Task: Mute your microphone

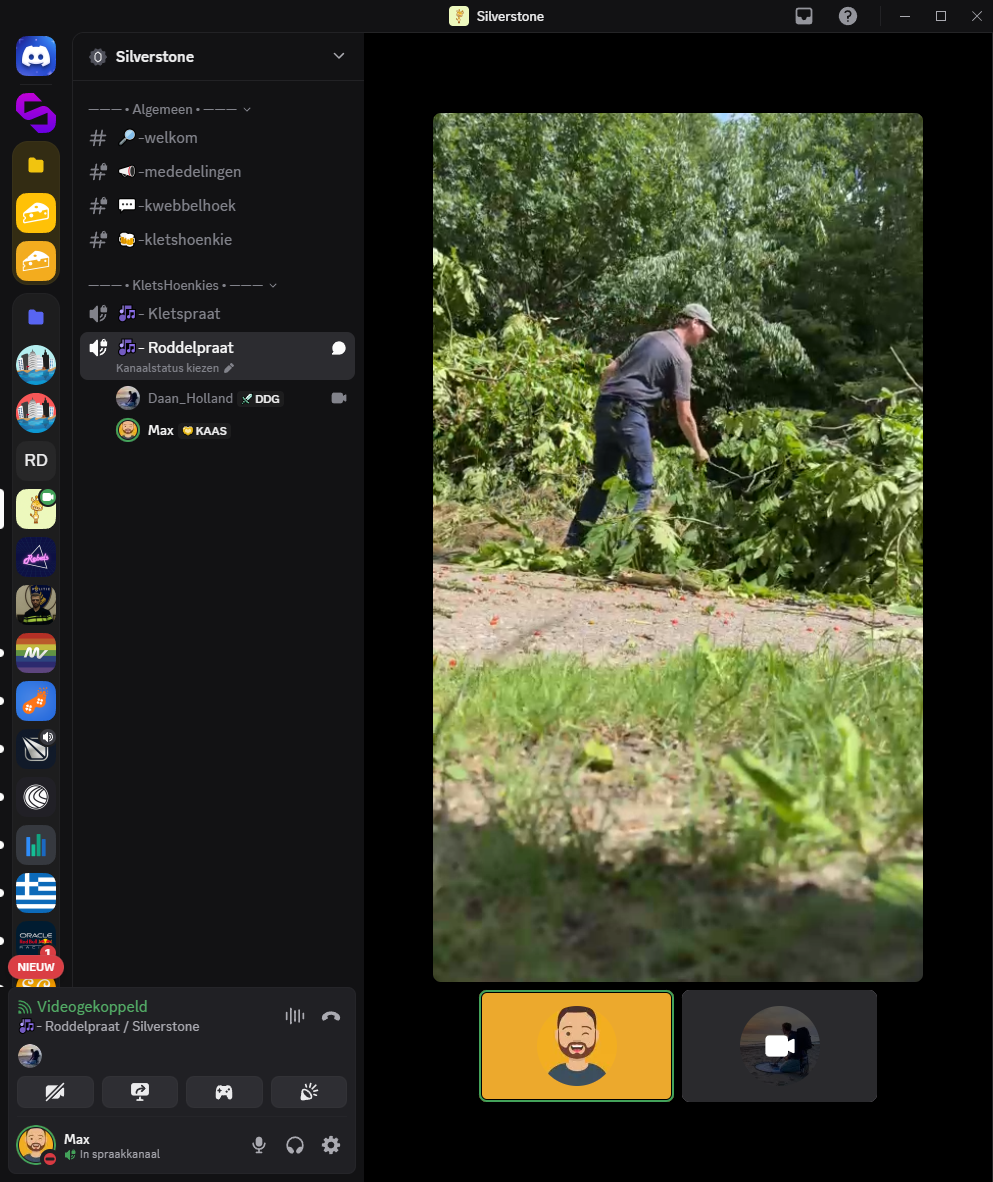Action: (259, 1145)
